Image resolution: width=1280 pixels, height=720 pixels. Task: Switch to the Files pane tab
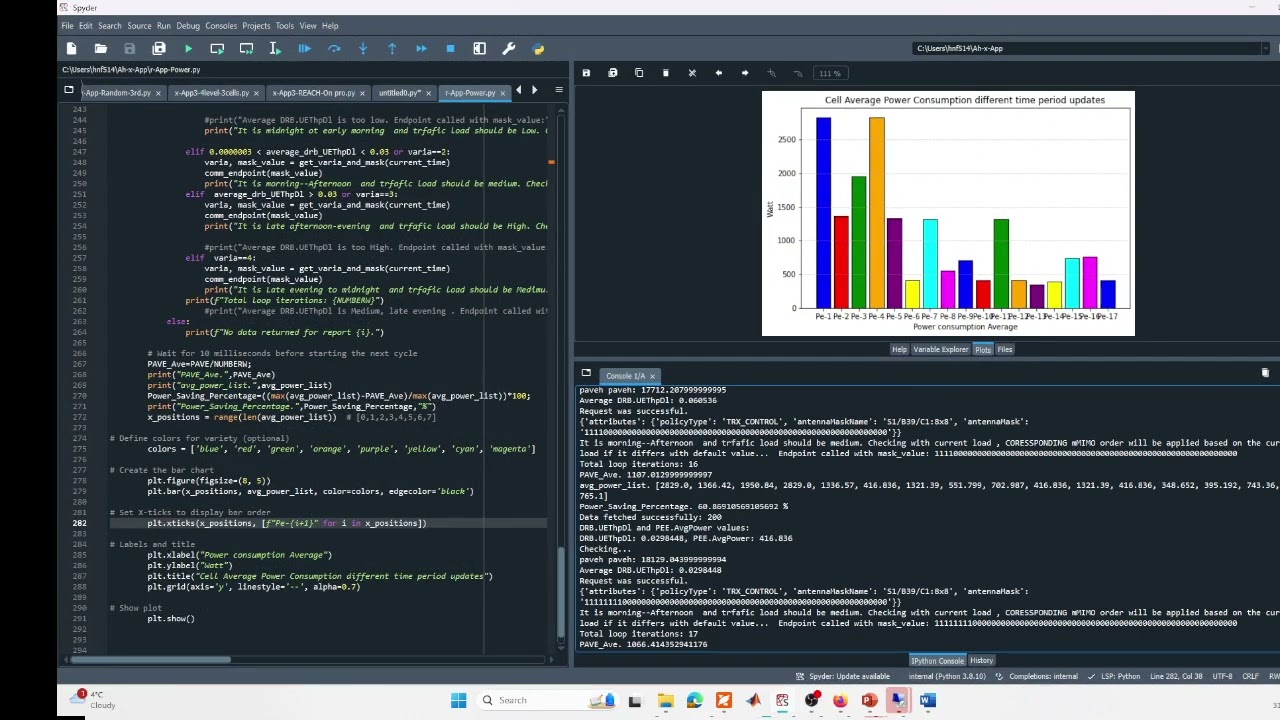tap(1004, 350)
